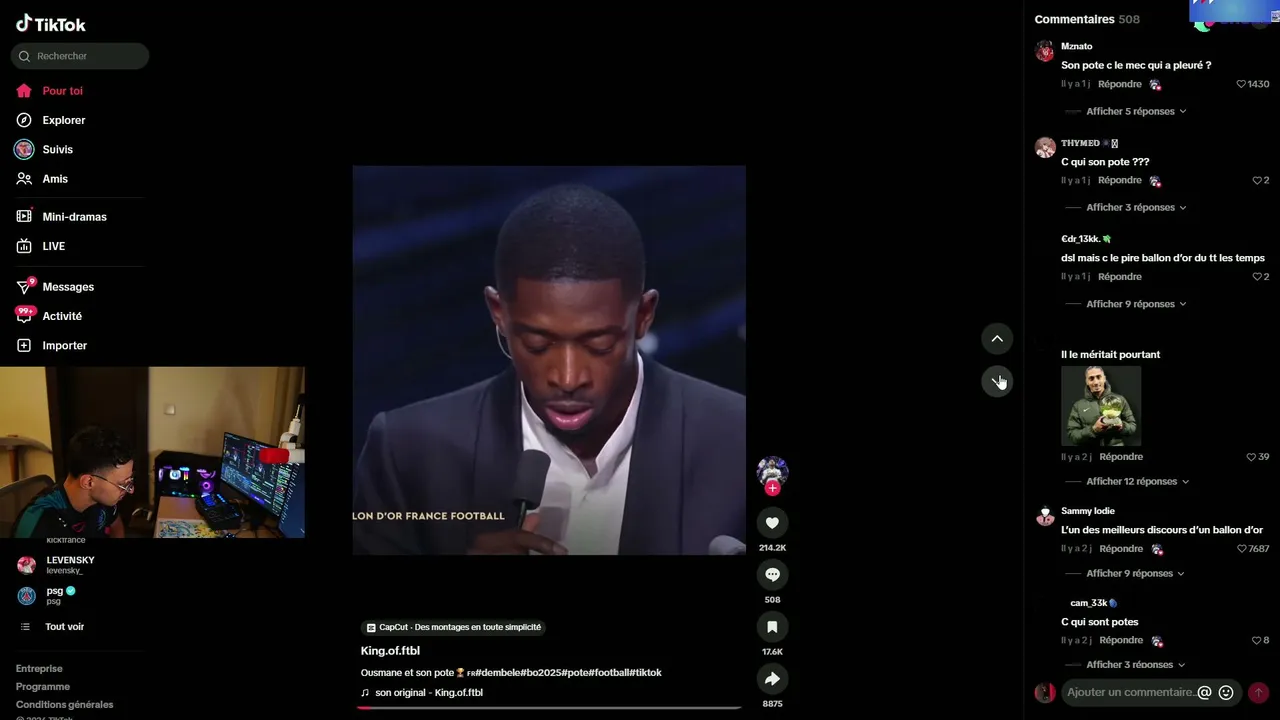The image size is (1280, 720).
Task: Expand 'Afficher 9 réponses' under Sammy lodie
Action: pyautogui.click(x=1135, y=573)
